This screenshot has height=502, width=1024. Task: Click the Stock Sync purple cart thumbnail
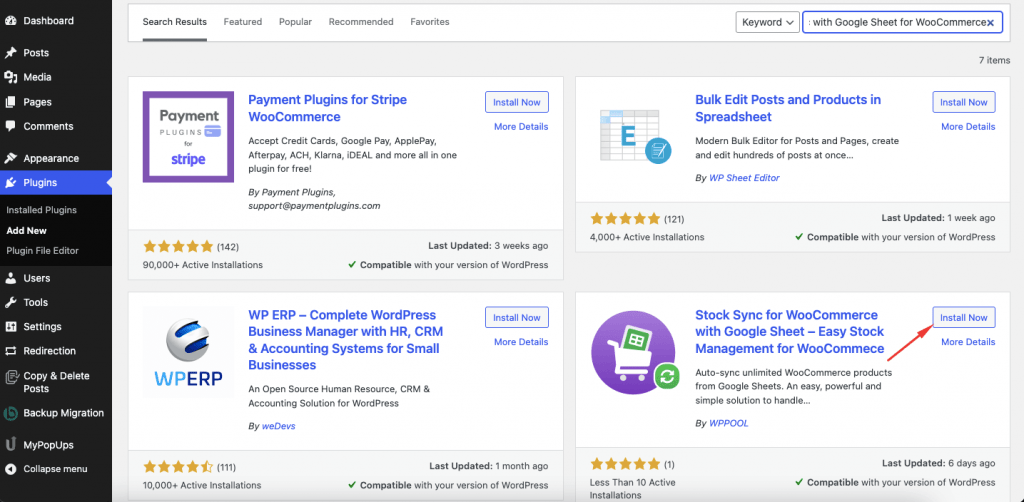635,353
